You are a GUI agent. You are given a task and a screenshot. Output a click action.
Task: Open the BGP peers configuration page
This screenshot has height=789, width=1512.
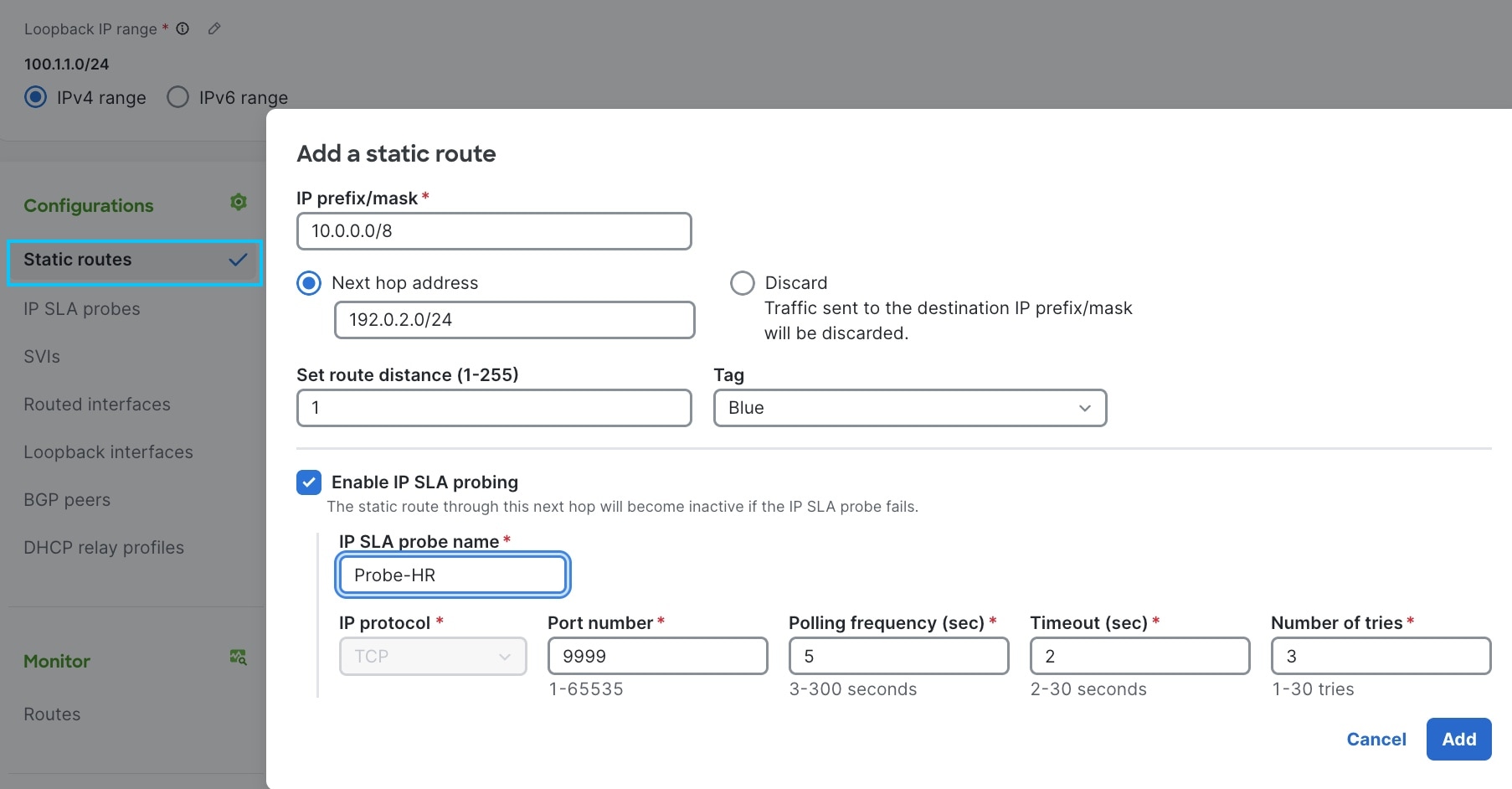(x=67, y=499)
